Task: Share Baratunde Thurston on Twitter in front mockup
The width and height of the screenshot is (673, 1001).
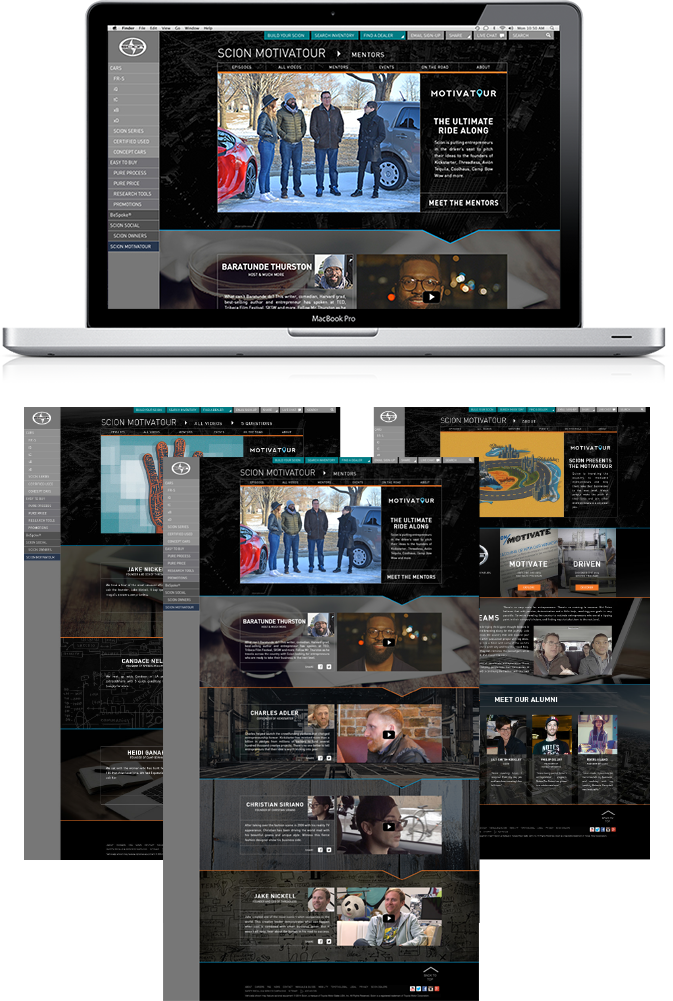Action: 329,666
